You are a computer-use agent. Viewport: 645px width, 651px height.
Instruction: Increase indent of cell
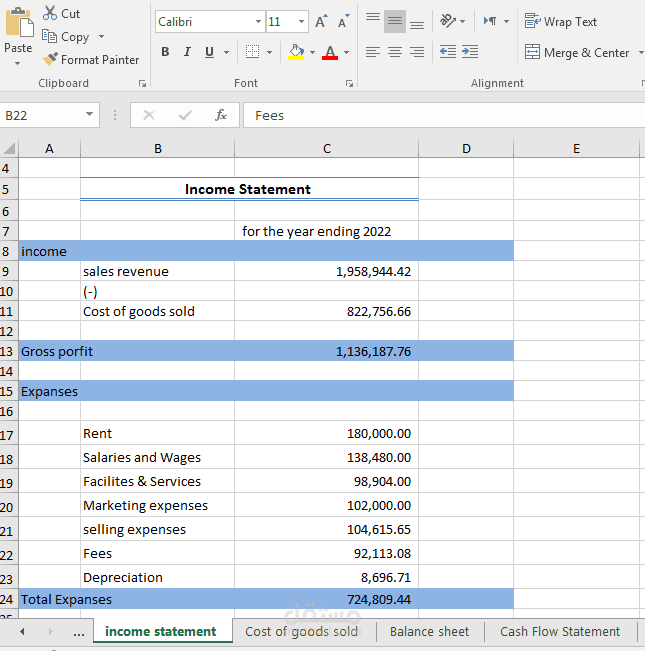pos(470,52)
